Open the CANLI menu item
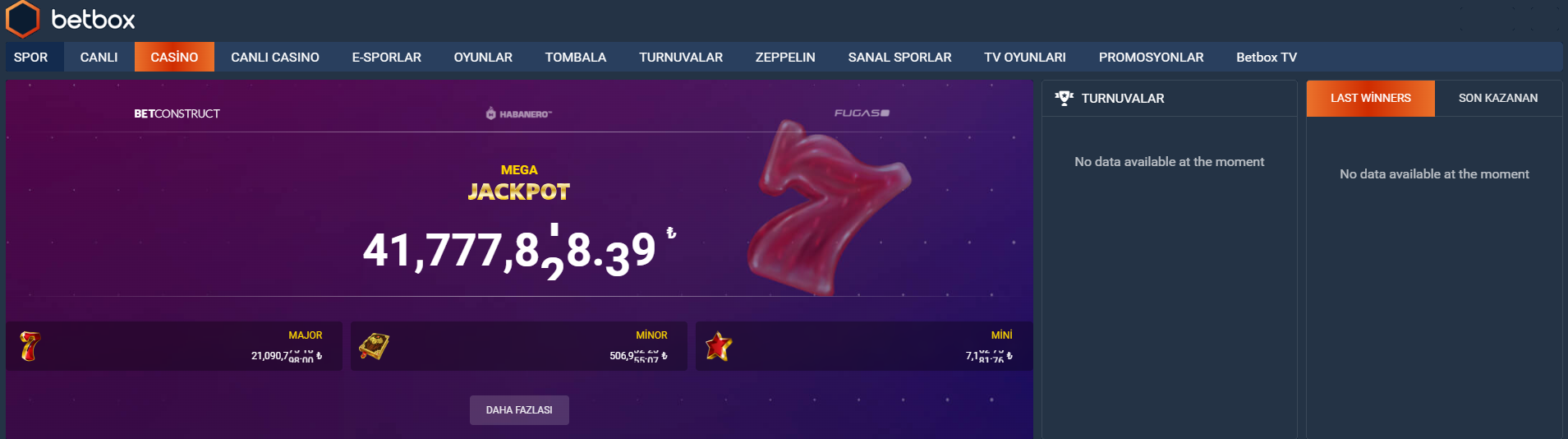Screen dimensions: 1568x439 (99, 57)
